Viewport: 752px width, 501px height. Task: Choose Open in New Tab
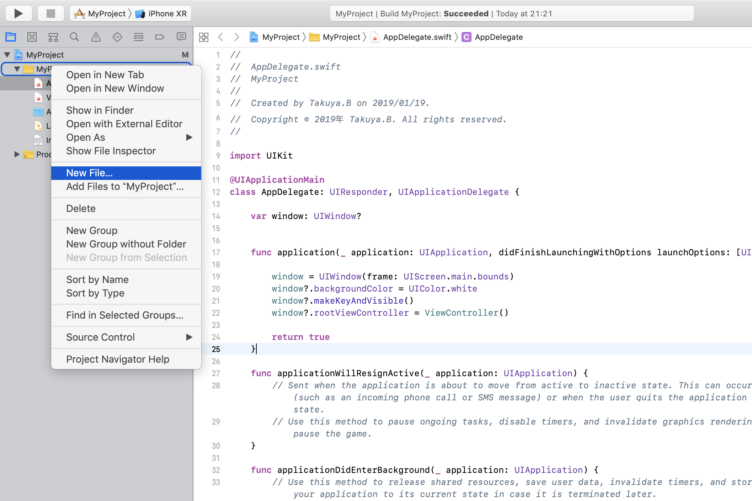126,75
